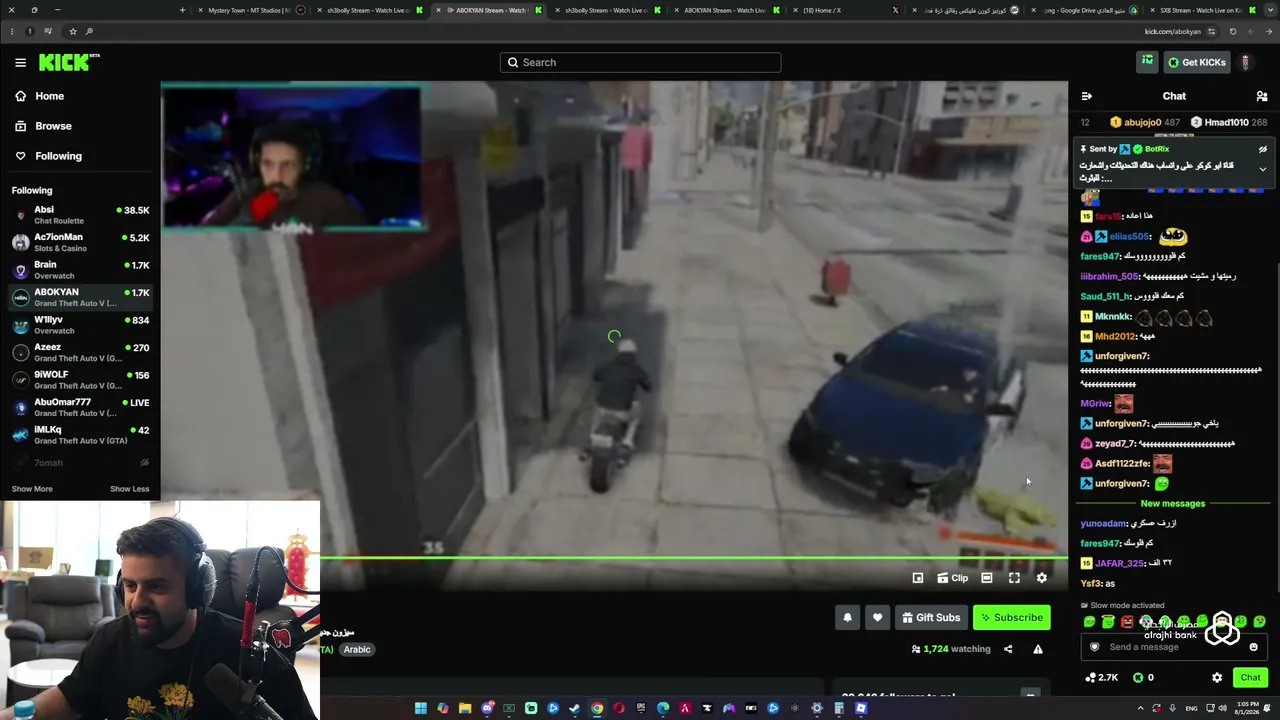Open W1llyv's channel in sidebar
This screenshot has height=720, width=1280.
pos(80,325)
